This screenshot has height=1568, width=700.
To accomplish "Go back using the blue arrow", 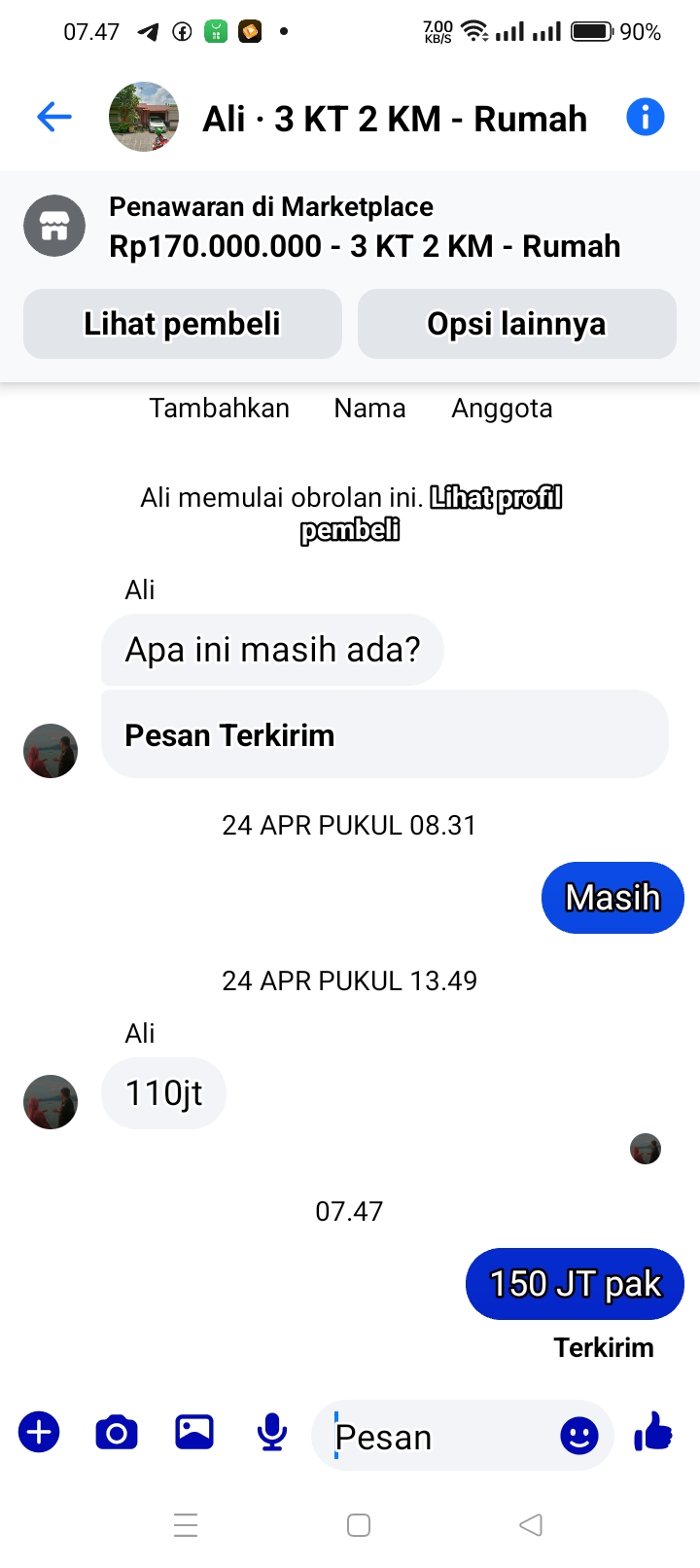I will [x=54, y=118].
